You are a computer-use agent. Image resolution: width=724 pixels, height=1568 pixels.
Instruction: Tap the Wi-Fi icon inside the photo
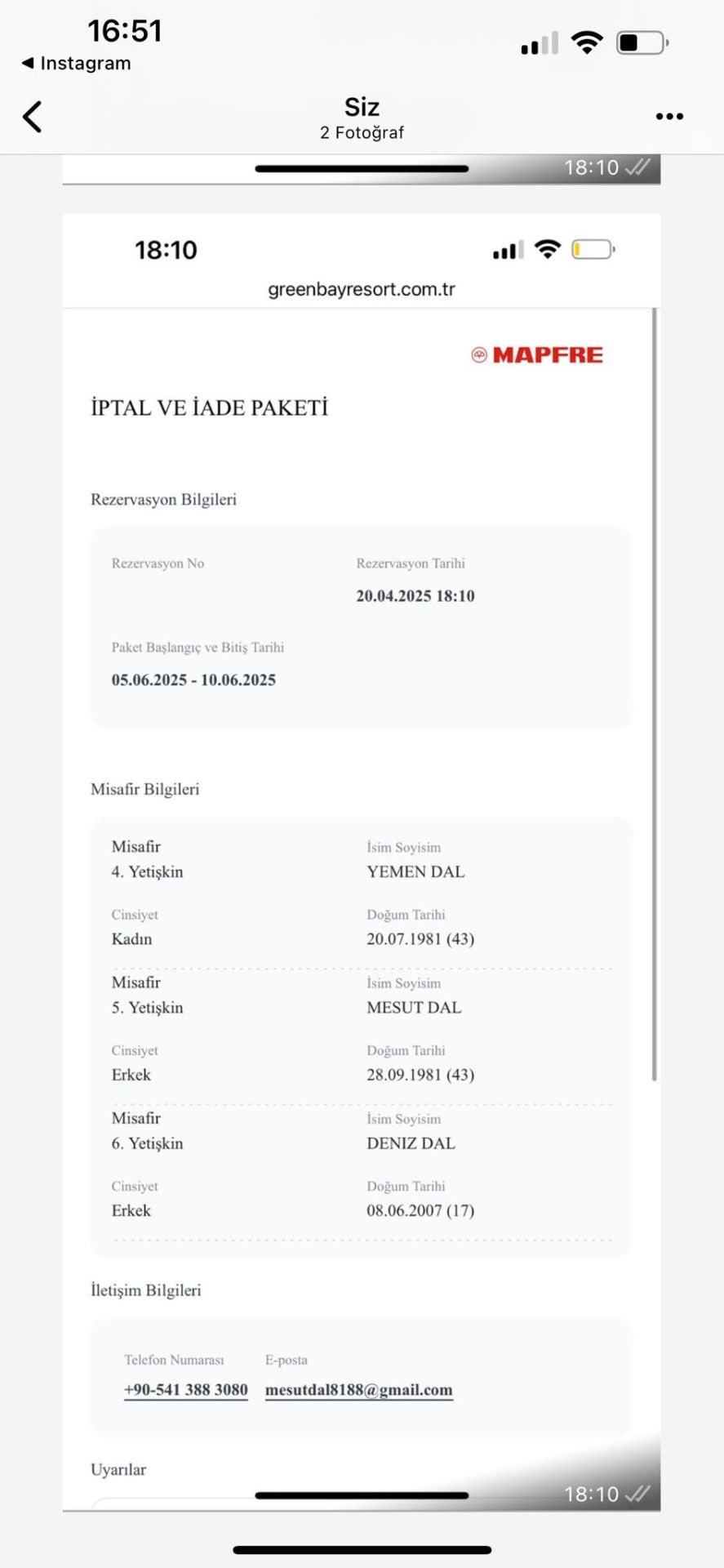pyautogui.click(x=548, y=249)
